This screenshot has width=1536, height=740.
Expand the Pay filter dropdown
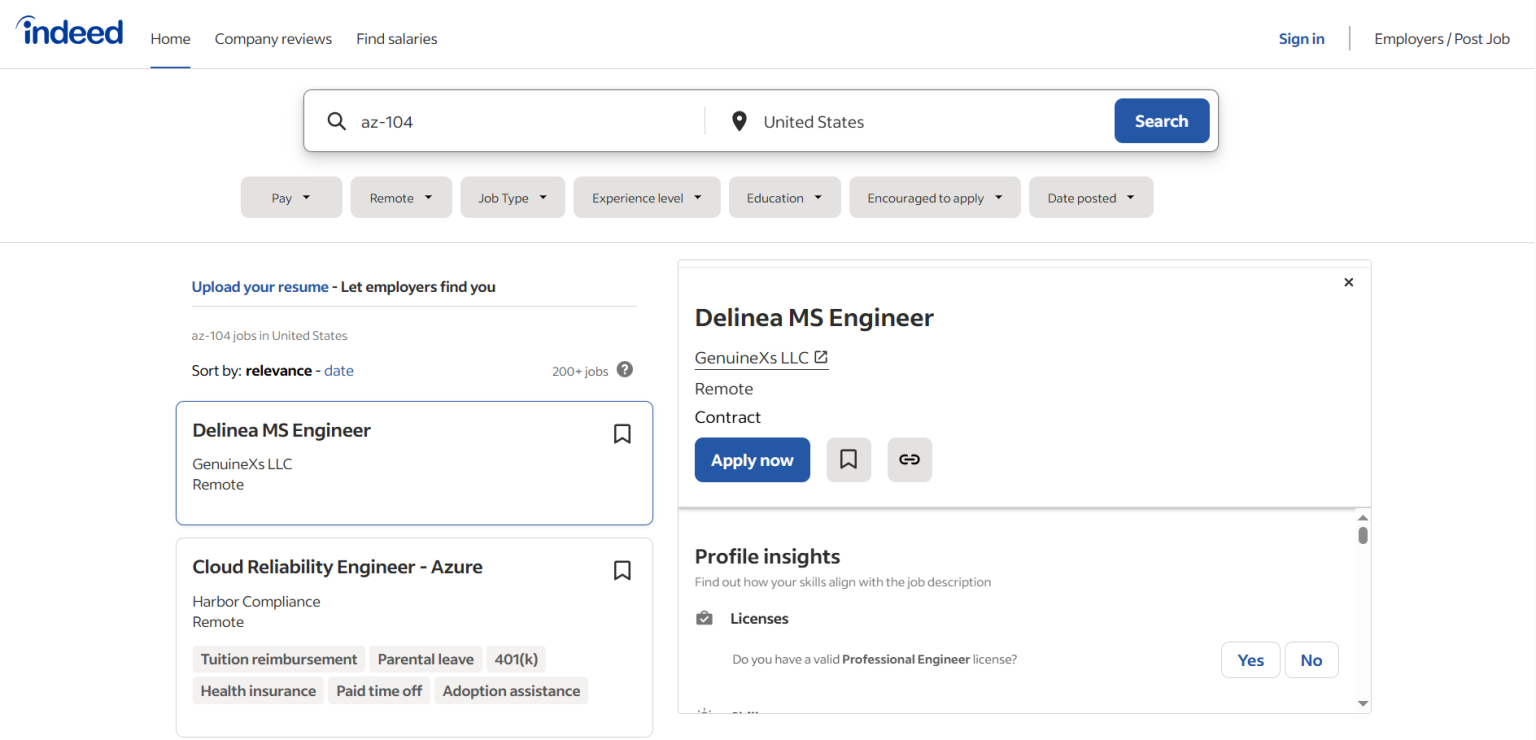point(291,198)
